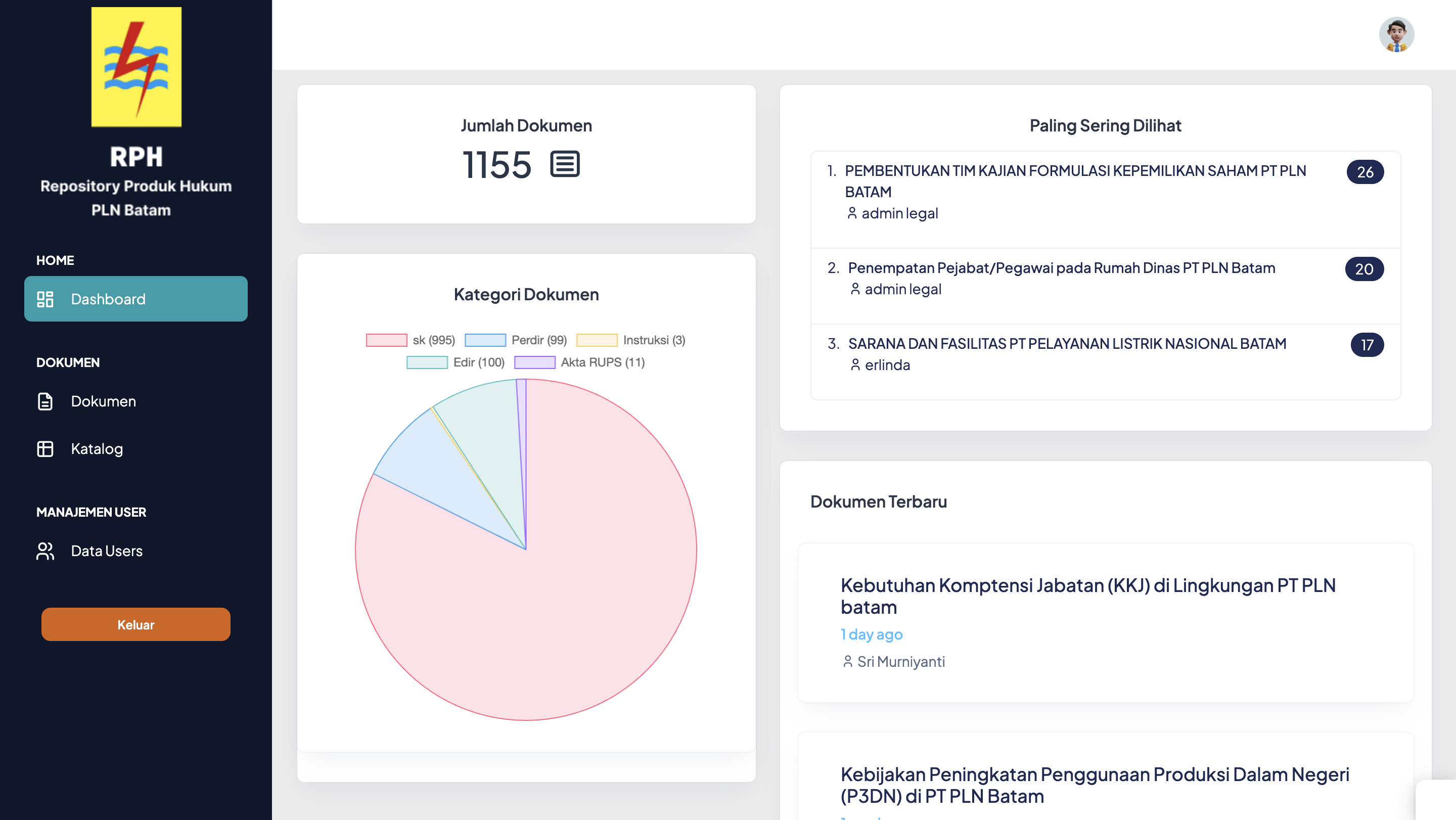Click the Dokumen file icon
Viewport: 1456px width, 820px height.
pyautogui.click(x=45, y=401)
